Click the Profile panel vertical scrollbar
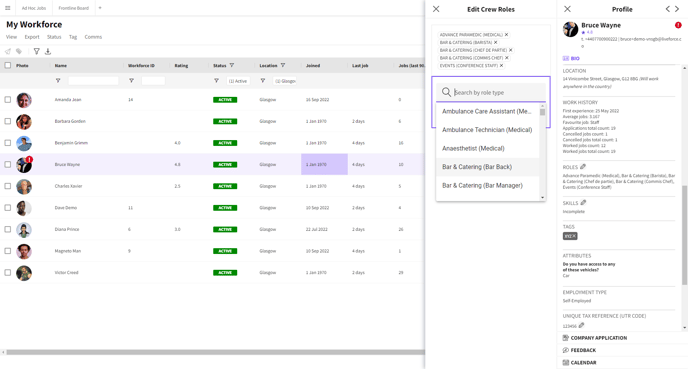The height and width of the screenshot is (369, 688). click(684, 235)
